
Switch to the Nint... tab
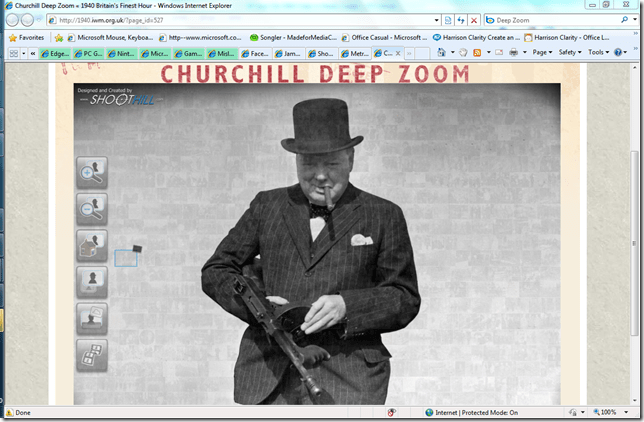click(x=122, y=53)
